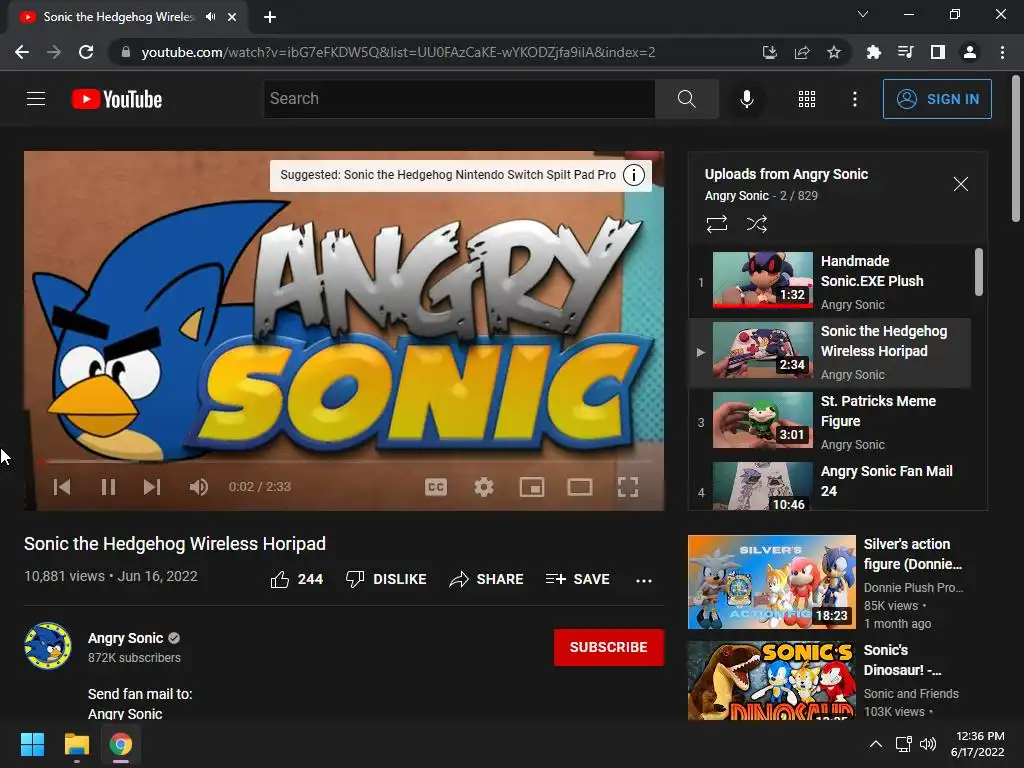
Task: Open the suggested Split Pad Pro card
Action: point(448,175)
